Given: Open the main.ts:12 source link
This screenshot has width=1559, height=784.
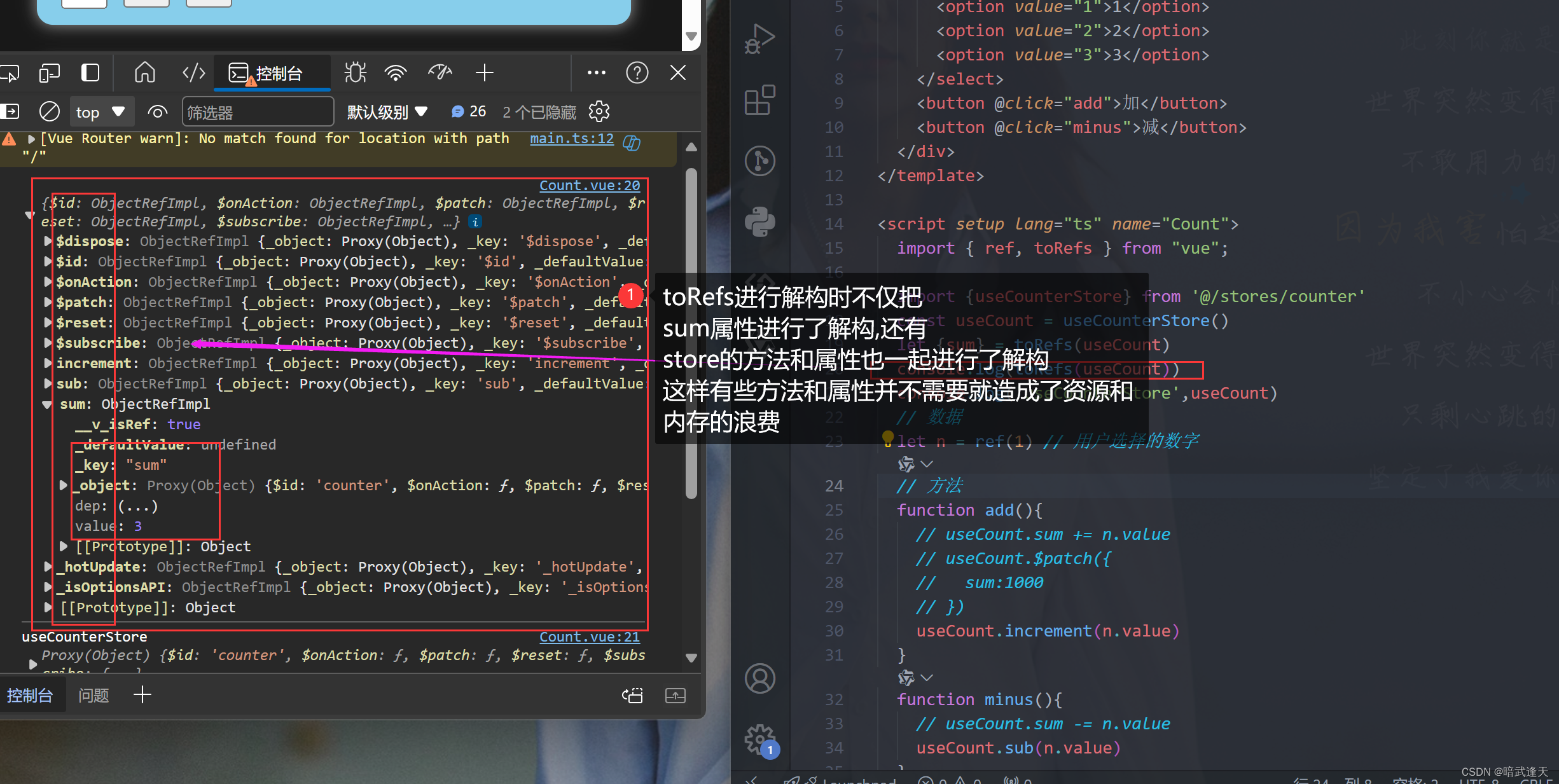Looking at the screenshot, I should tap(572, 139).
